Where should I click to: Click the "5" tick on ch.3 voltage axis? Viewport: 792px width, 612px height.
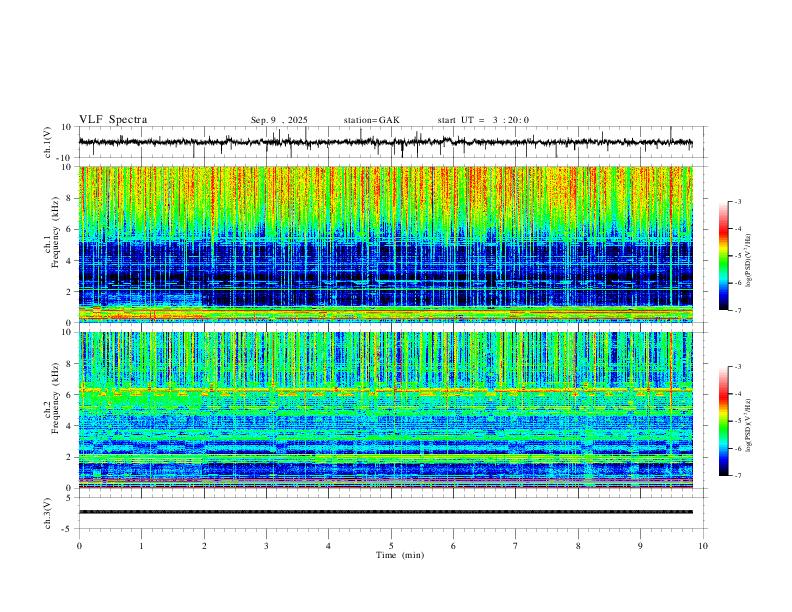pos(70,498)
